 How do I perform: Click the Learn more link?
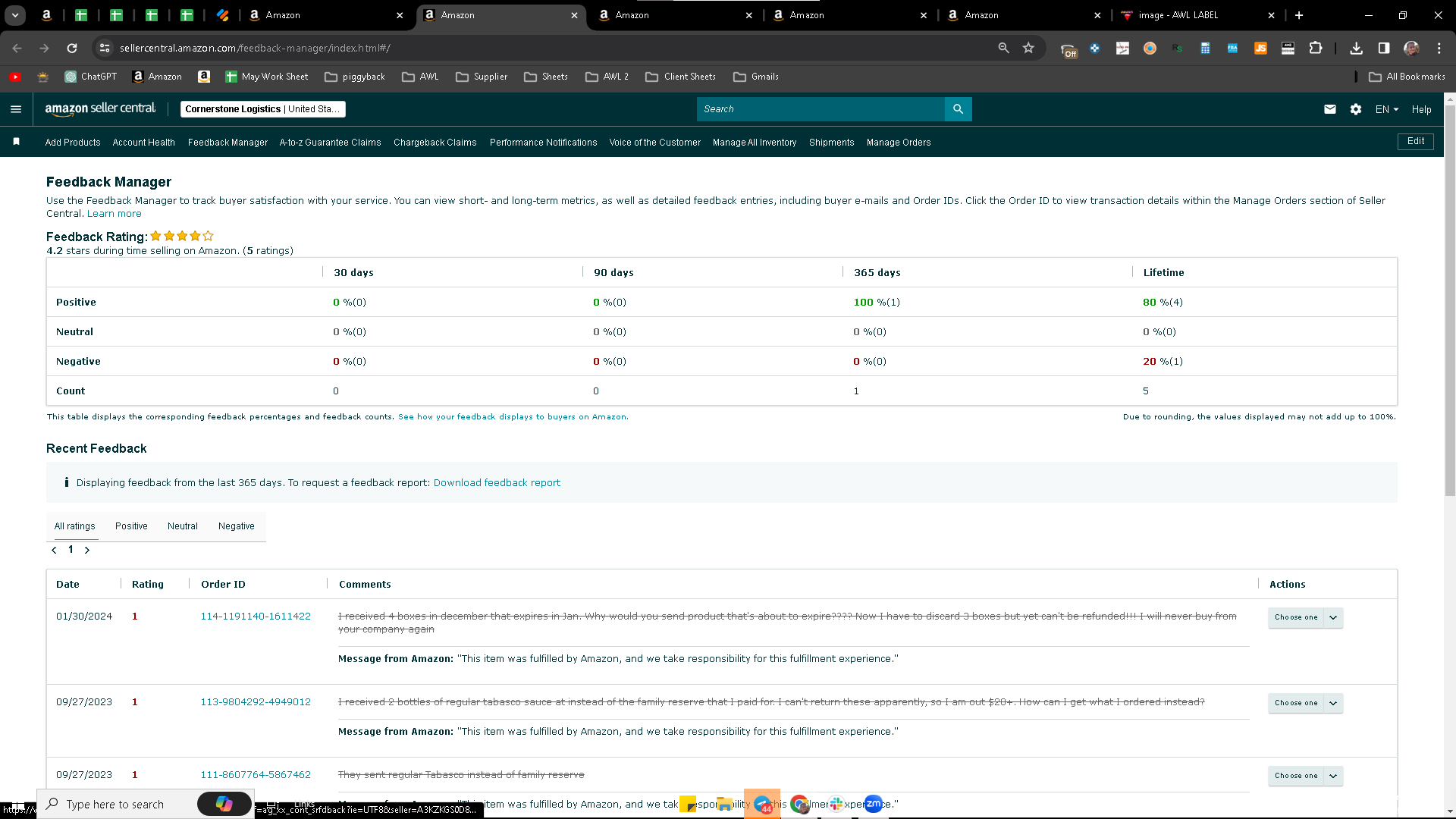[x=114, y=214]
